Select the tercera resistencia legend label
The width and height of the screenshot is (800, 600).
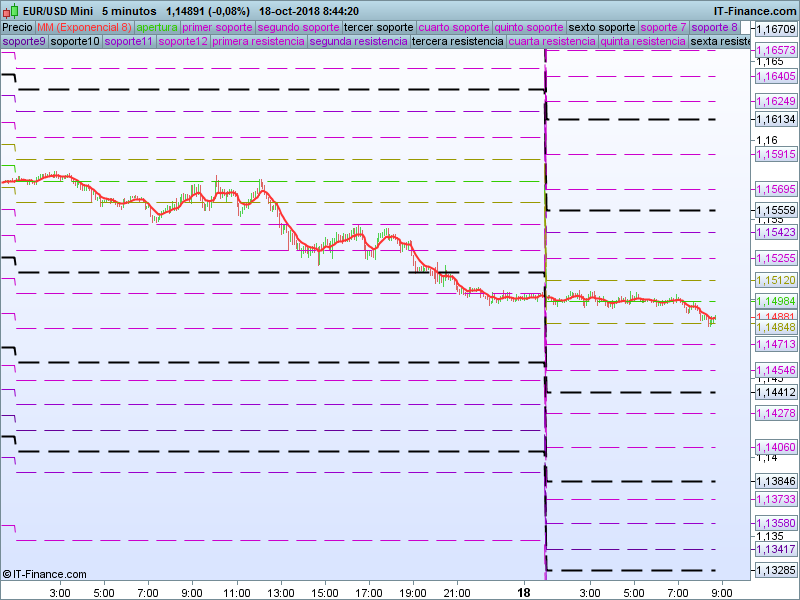(458, 42)
